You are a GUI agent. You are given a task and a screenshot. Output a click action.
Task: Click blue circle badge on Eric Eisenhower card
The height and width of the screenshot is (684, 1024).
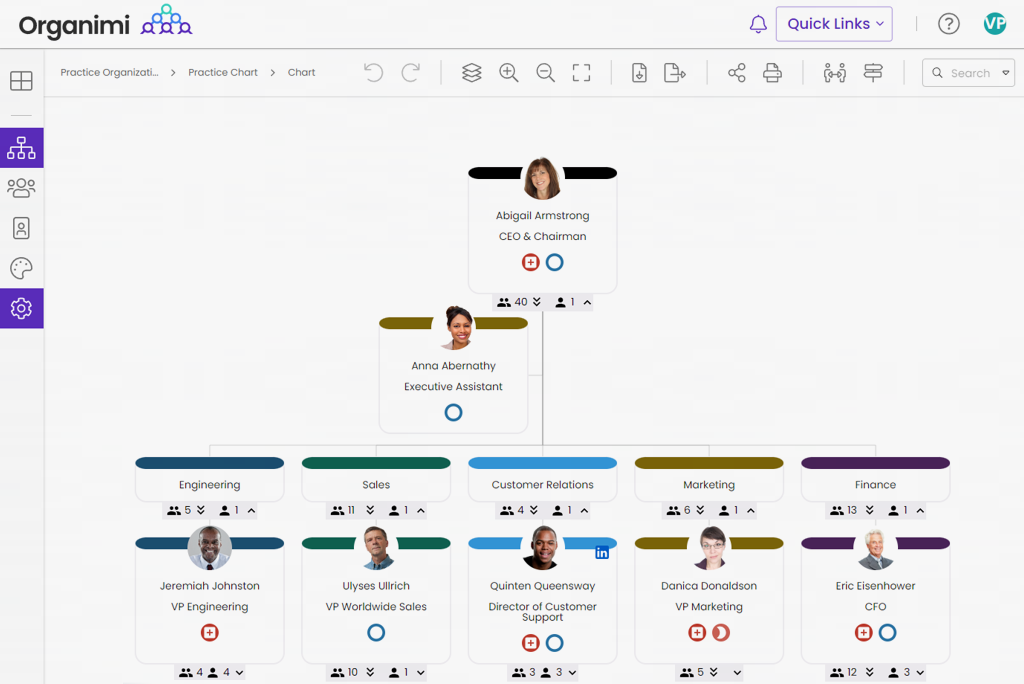pyautogui.click(x=888, y=632)
